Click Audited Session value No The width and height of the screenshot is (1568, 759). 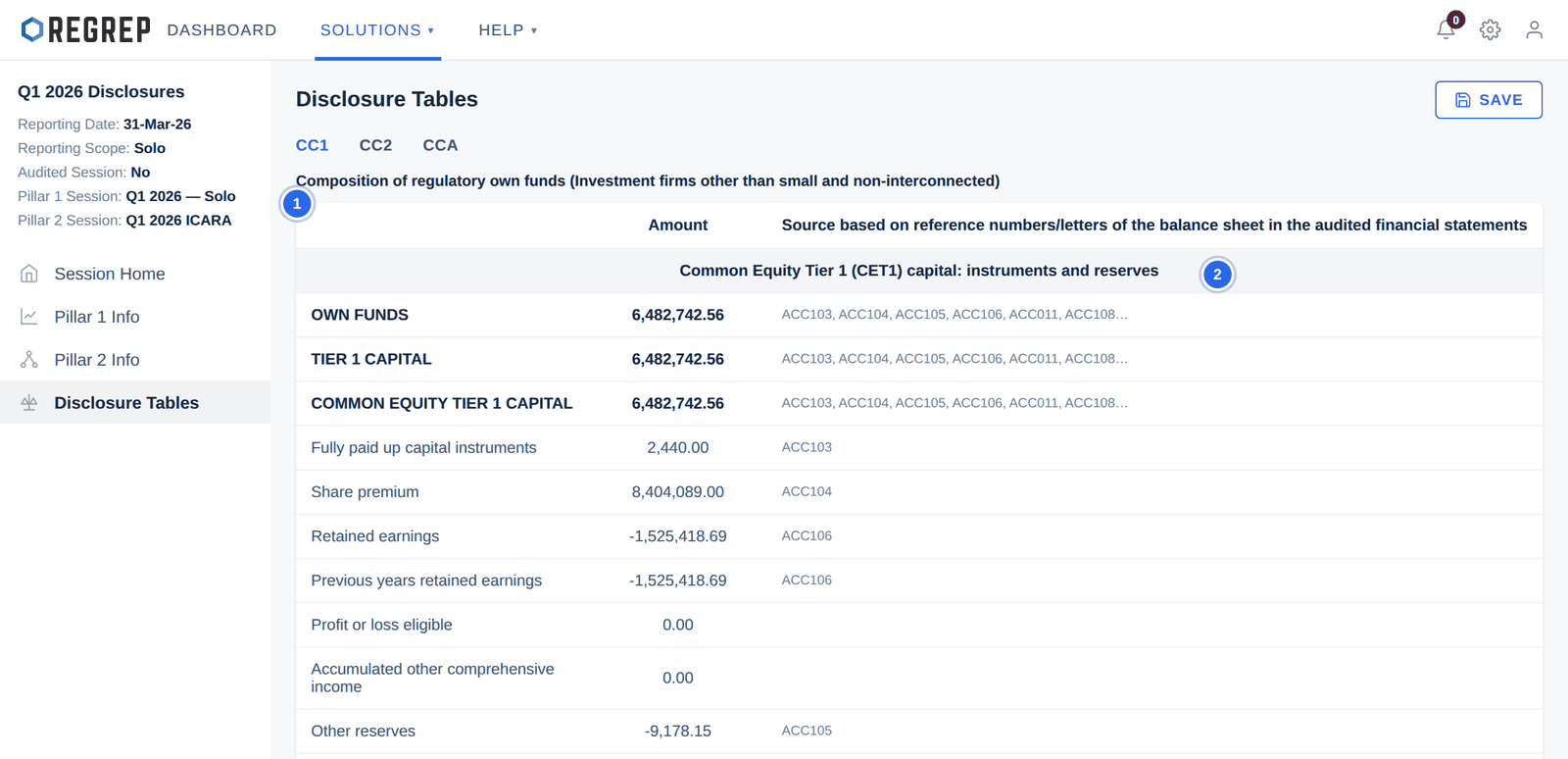click(140, 173)
